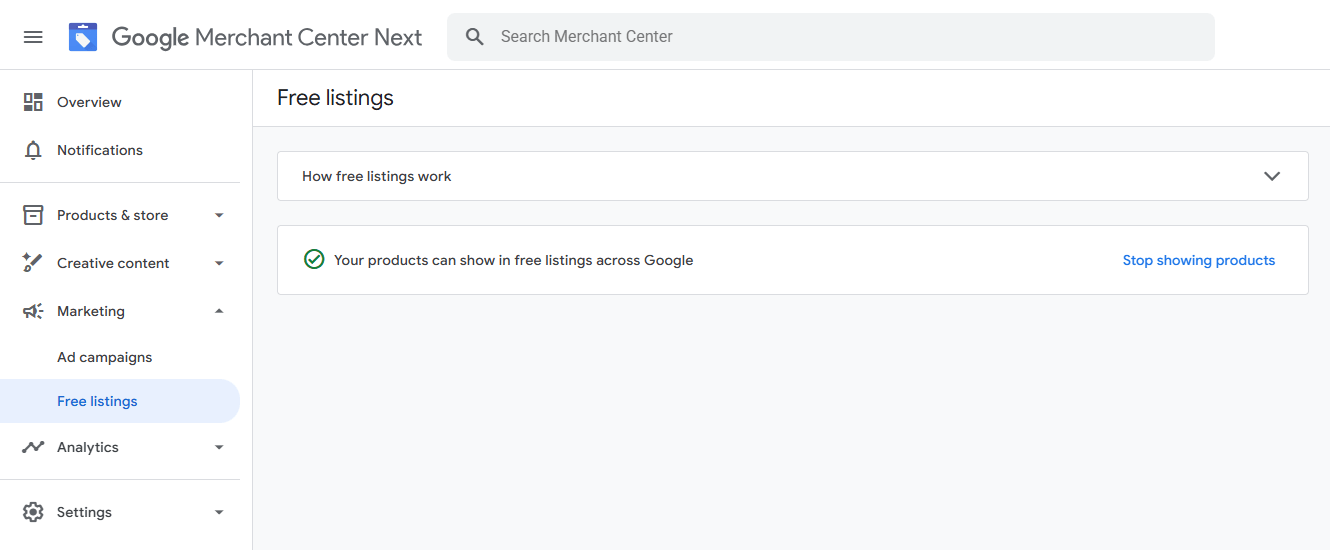
Task: Select Ad campaigns under Marketing
Action: (x=105, y=357)
